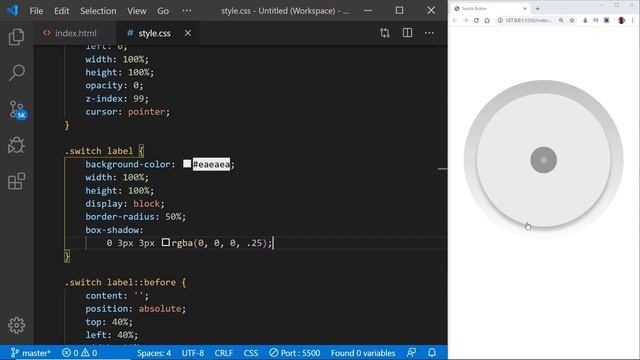Open notifications bell in status bar
The image size is (640, 360).
tap(432, 353)
